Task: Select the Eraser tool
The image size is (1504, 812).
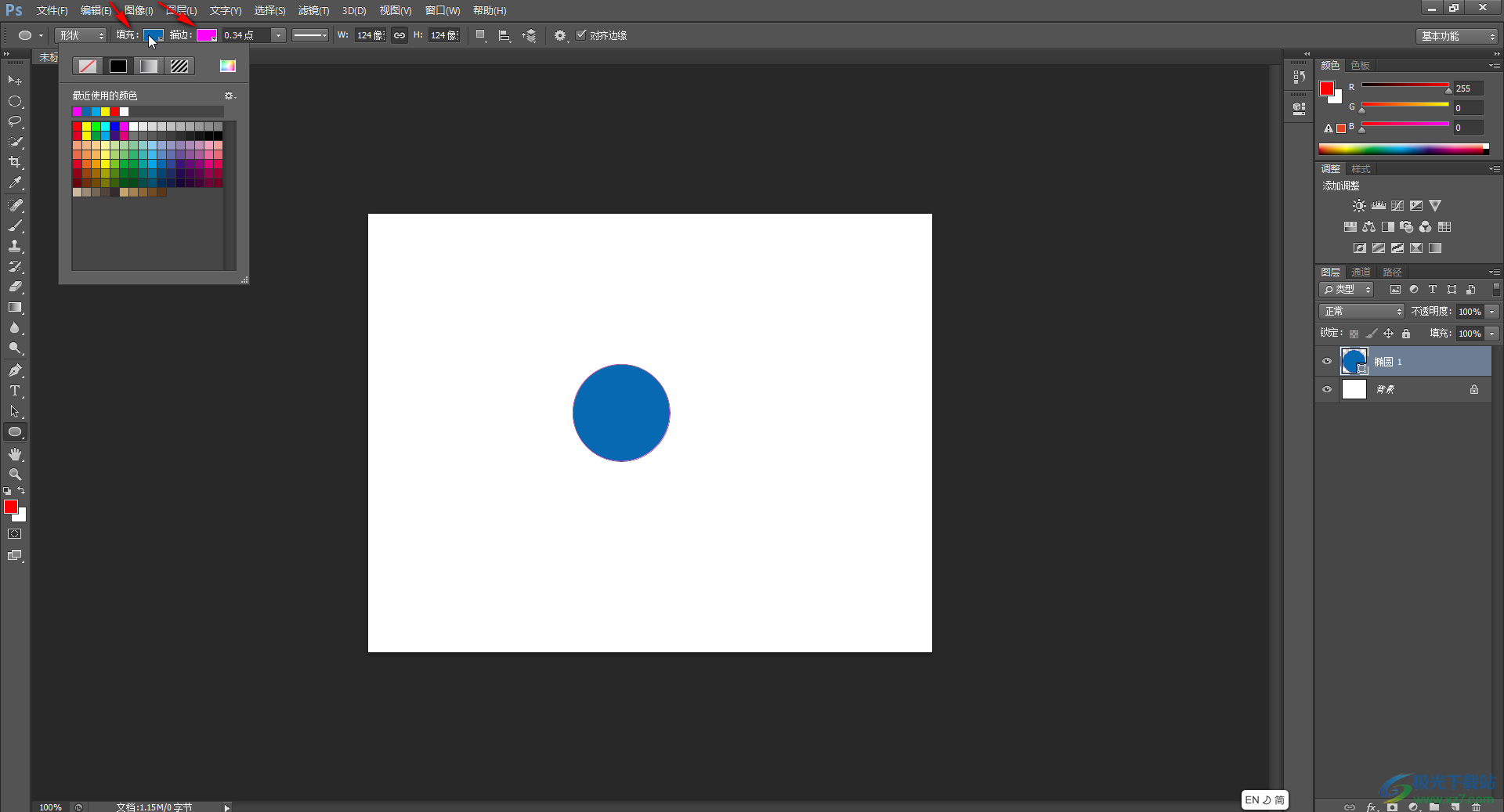Action: pyautogui.click(x=15, y=287)
